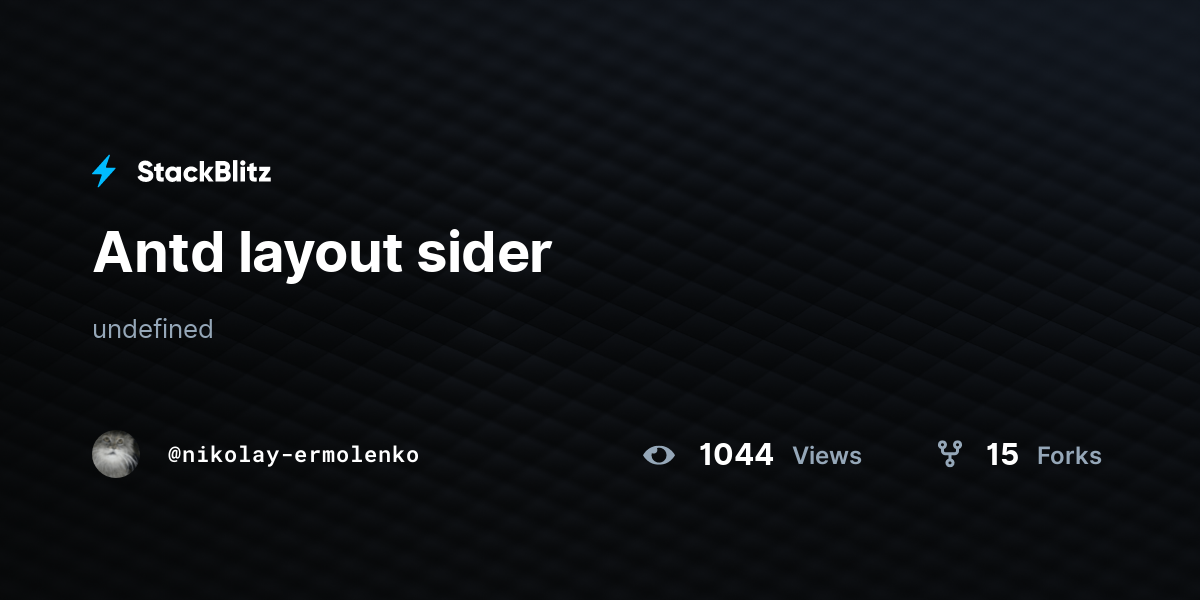Open the user avatar image
The height and width of the screenshot is (600, 1200).
[115, 454]
